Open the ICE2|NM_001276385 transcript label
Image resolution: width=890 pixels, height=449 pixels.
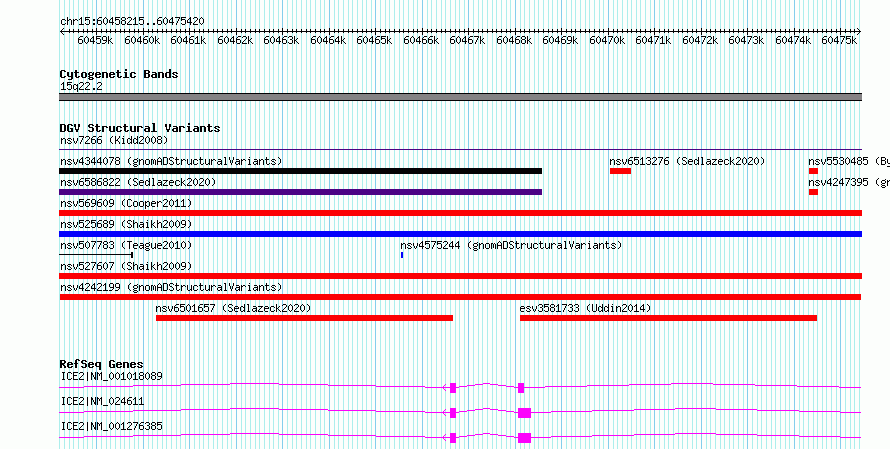(x=111, y=426)
